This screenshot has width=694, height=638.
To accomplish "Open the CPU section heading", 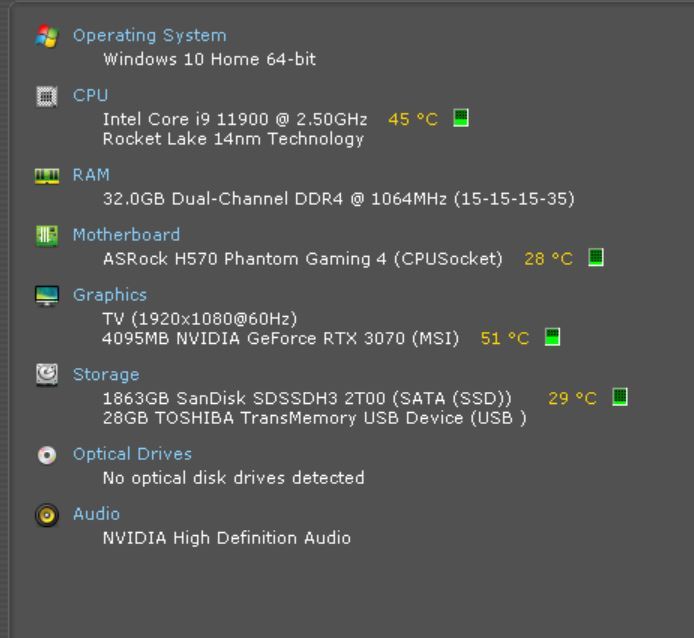I will click(89, 96).
